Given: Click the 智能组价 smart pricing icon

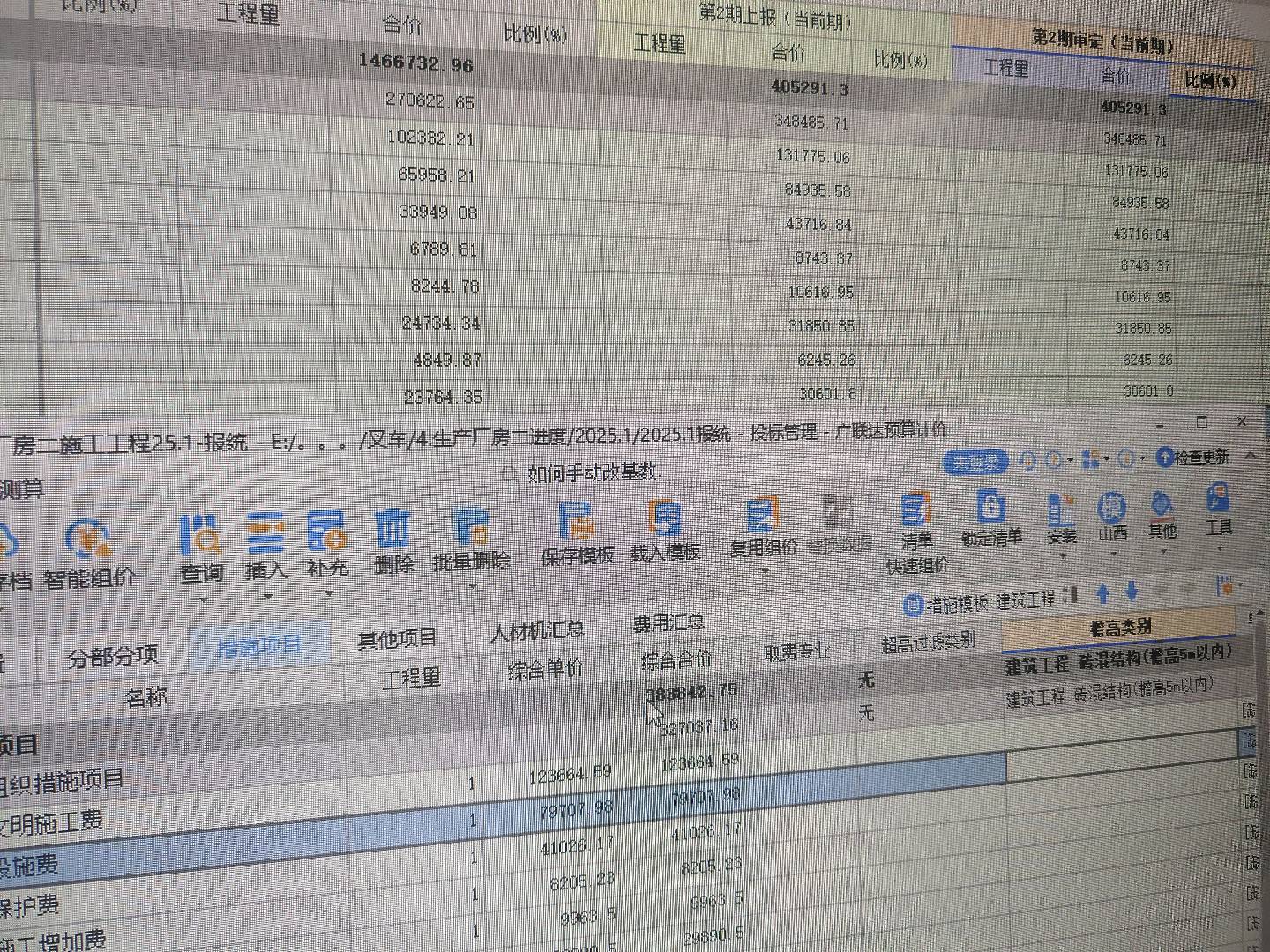Looking at the screenshot, I should pyautogui.click(x=88, y=540).
